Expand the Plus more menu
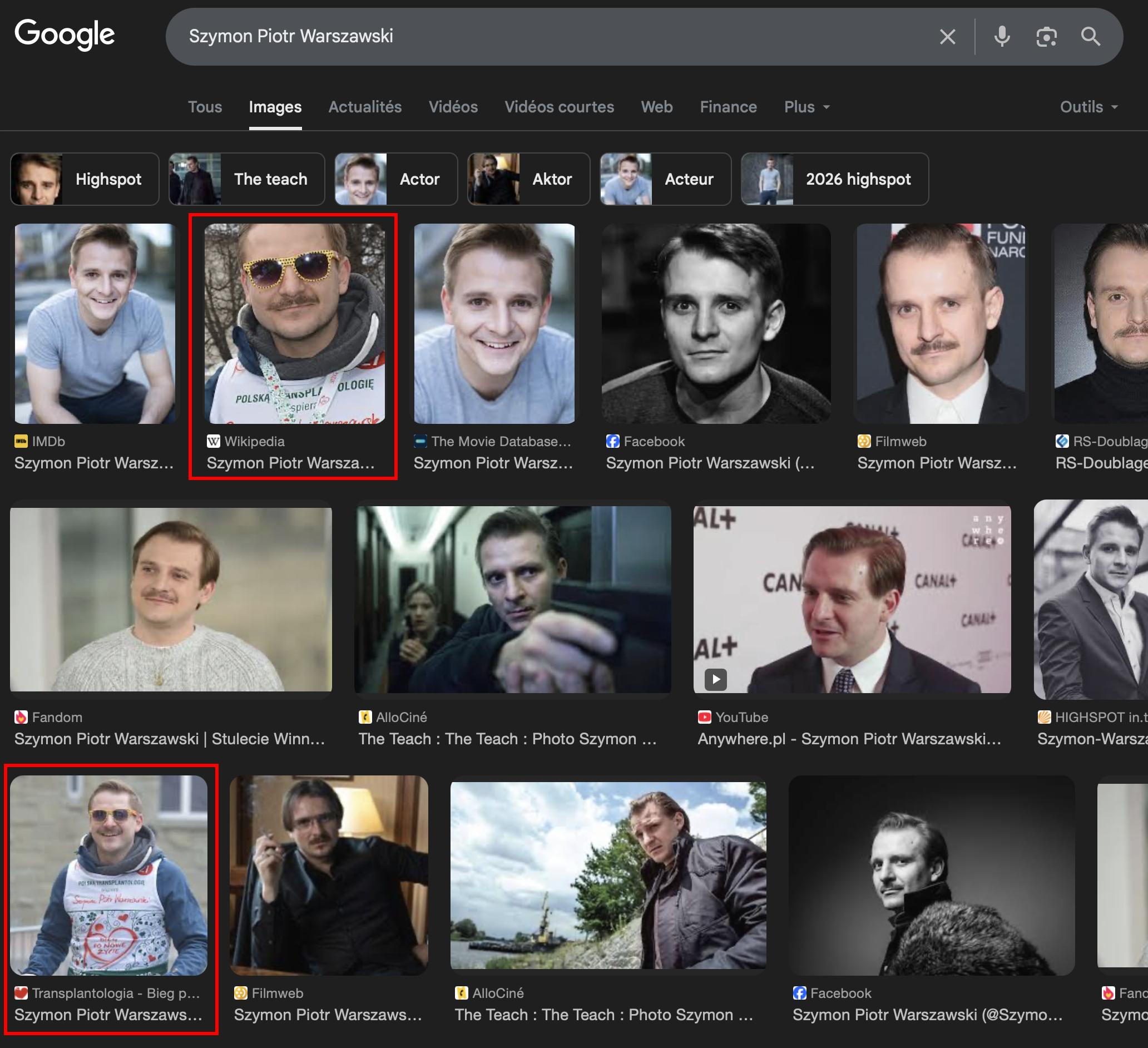 tap(806, 107)
